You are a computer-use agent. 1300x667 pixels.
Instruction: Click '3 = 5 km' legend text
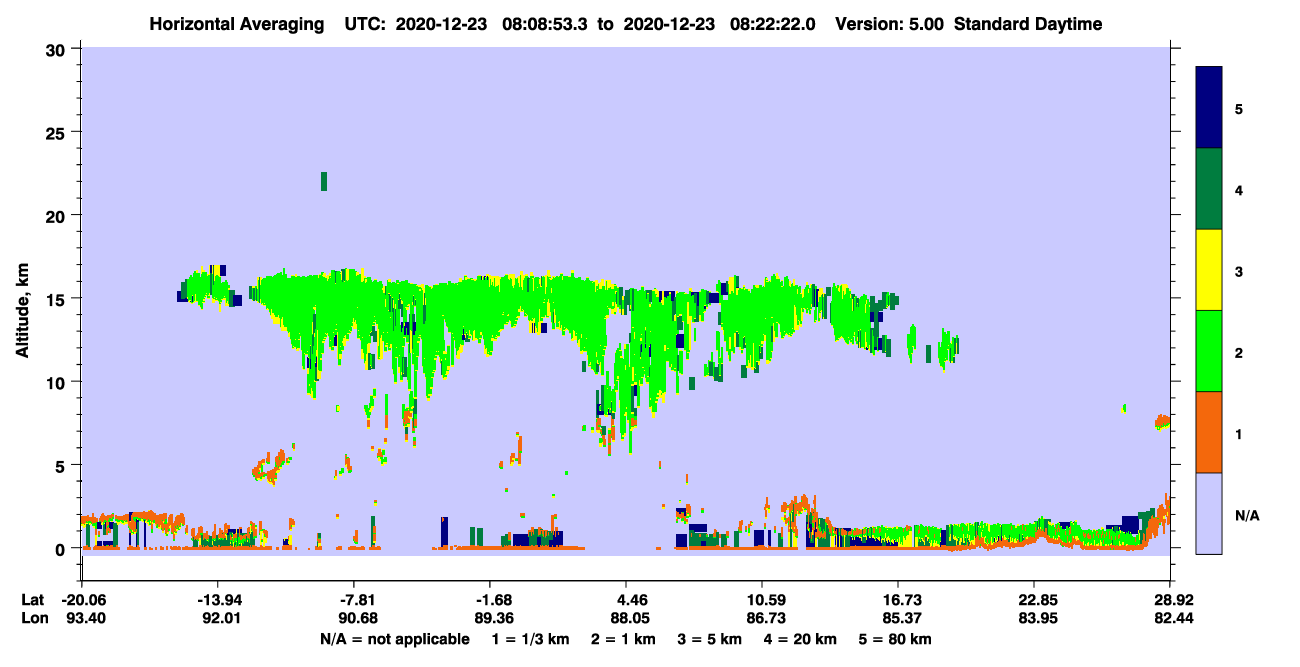708,639
